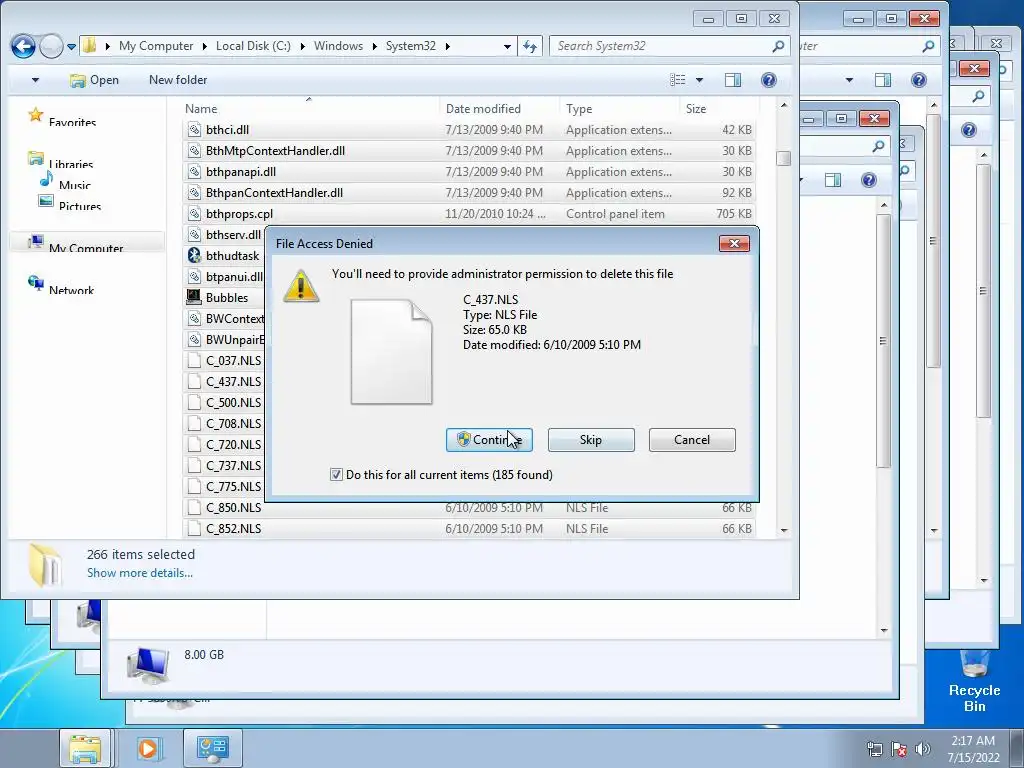
Task: Click Skip in the dialog
Action: pyautogui.click(x=591, y=440)
